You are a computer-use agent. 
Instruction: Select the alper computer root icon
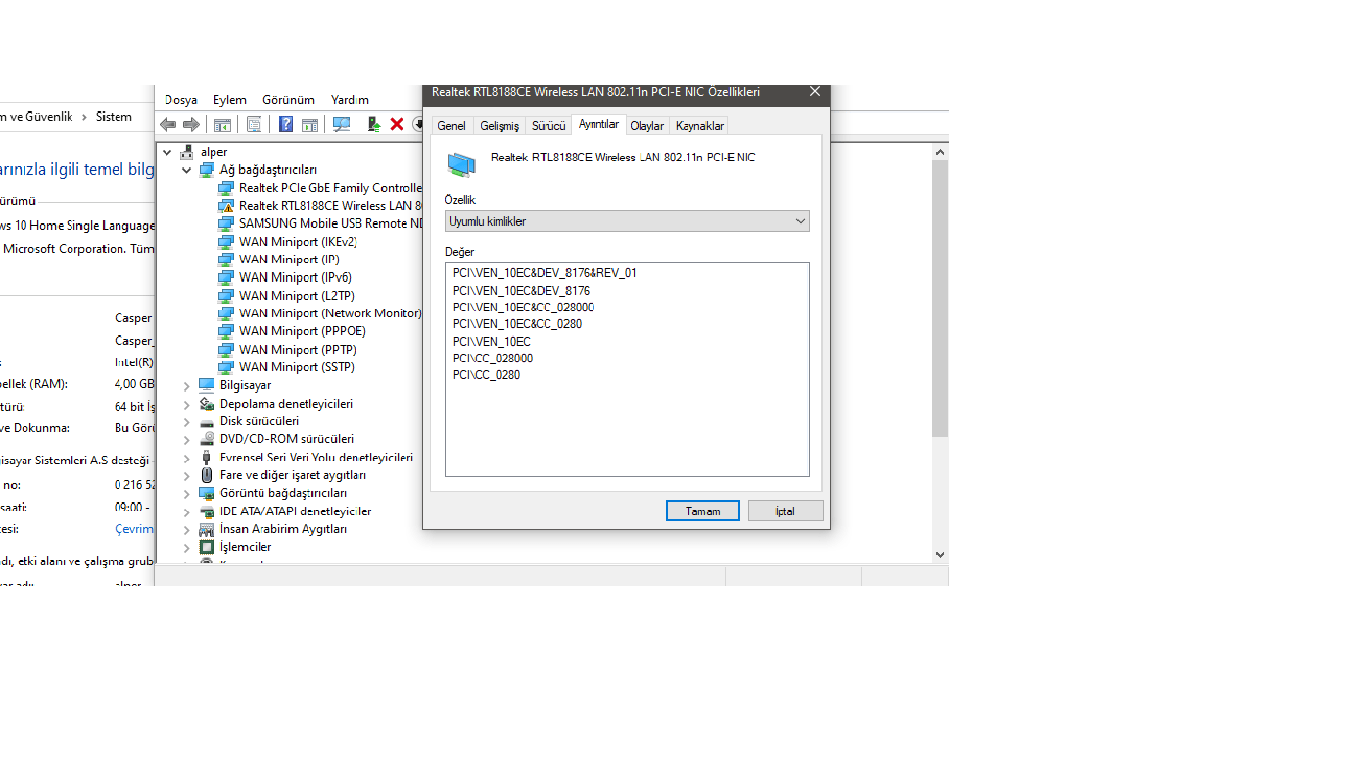pos(187,152)
